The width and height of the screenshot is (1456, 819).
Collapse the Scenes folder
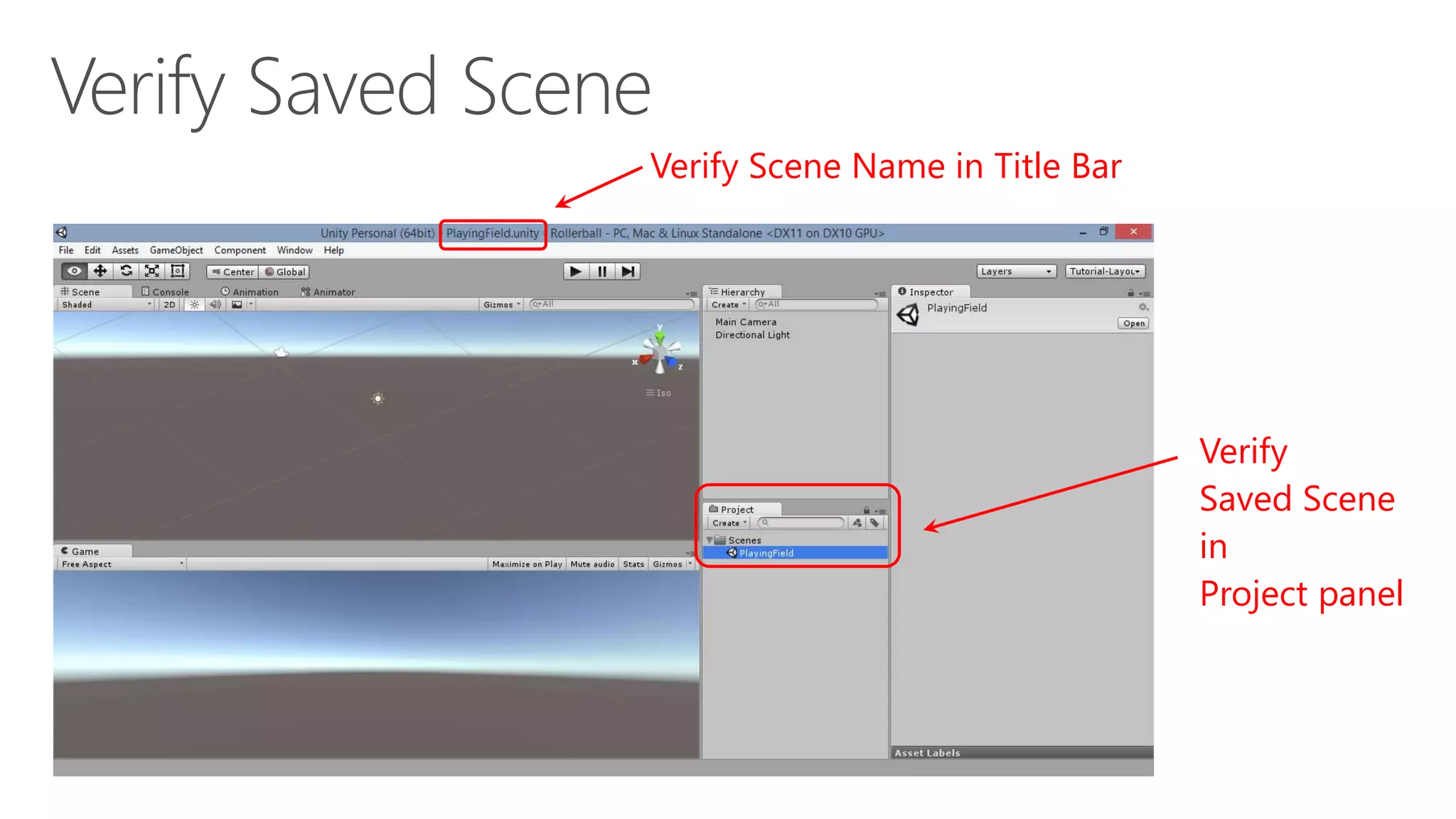pyautogui.click(x=710, y=540)
